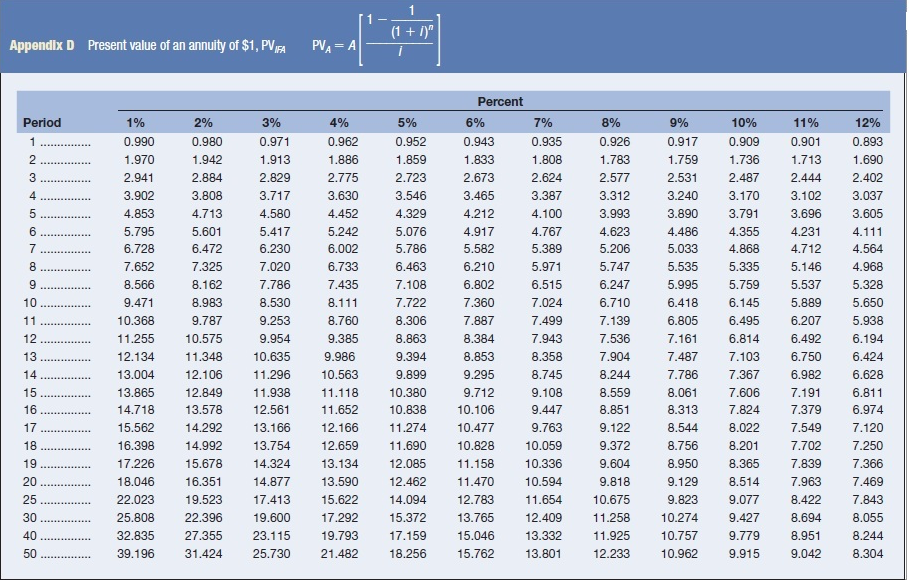
Task: Select period 25 row label
Action: point(30,500)
